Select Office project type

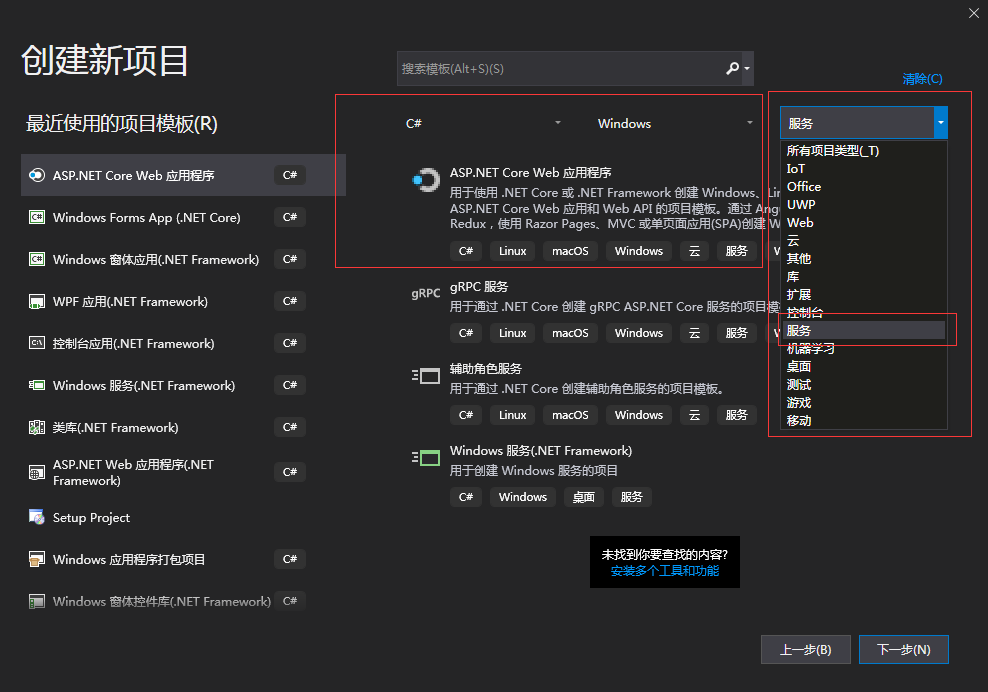click(x=863, y=187)
